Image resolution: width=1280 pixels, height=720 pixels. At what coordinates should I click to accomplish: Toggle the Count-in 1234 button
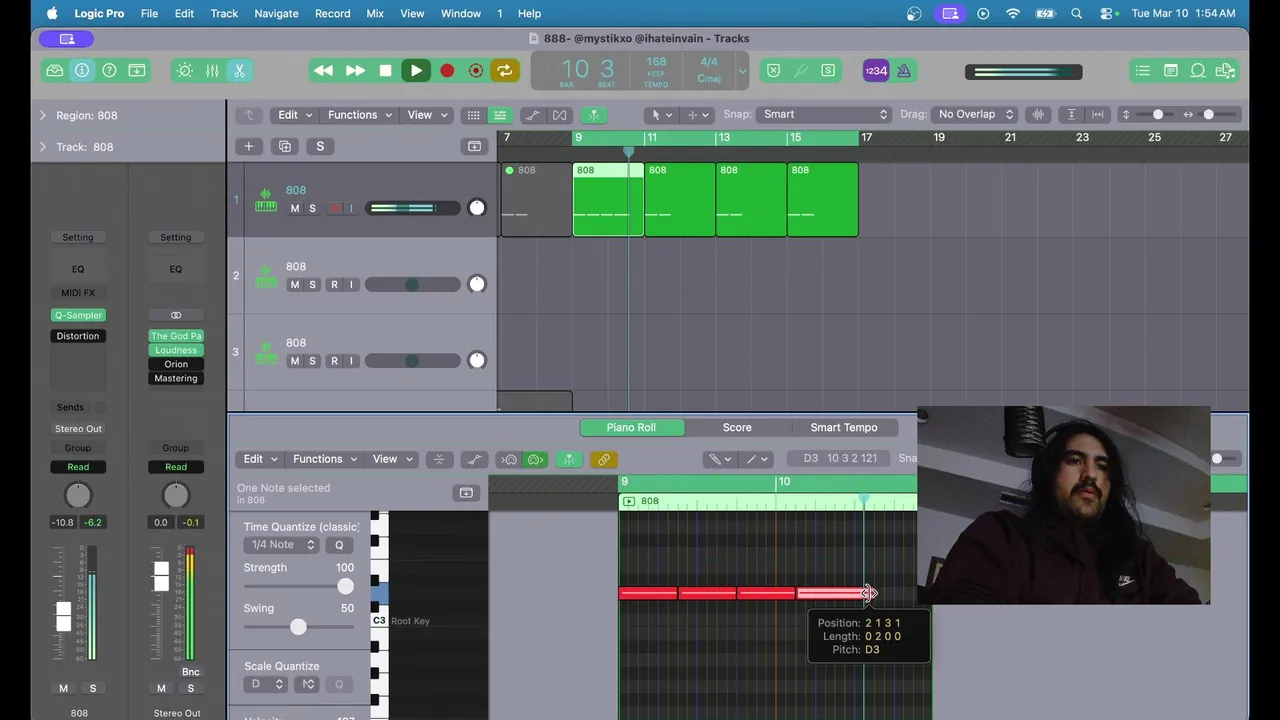876,71
